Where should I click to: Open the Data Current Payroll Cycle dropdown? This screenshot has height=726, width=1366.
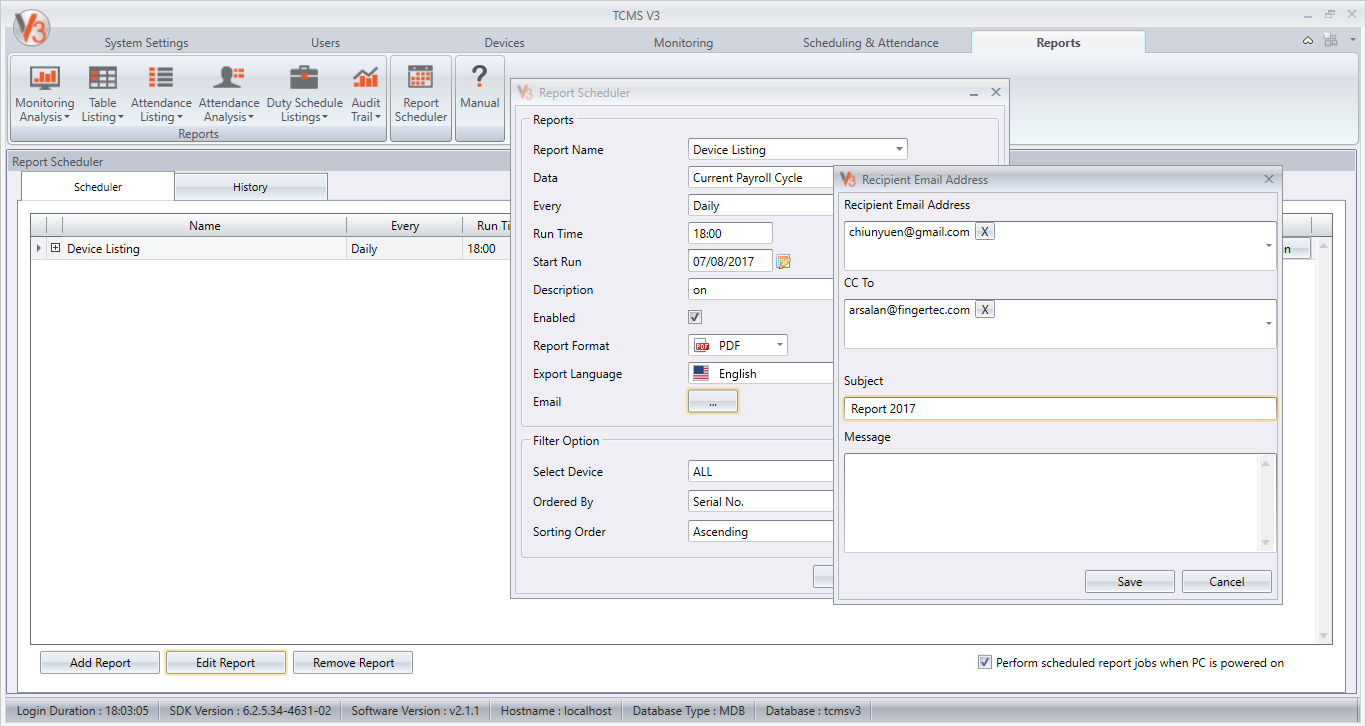click(761, 178)
